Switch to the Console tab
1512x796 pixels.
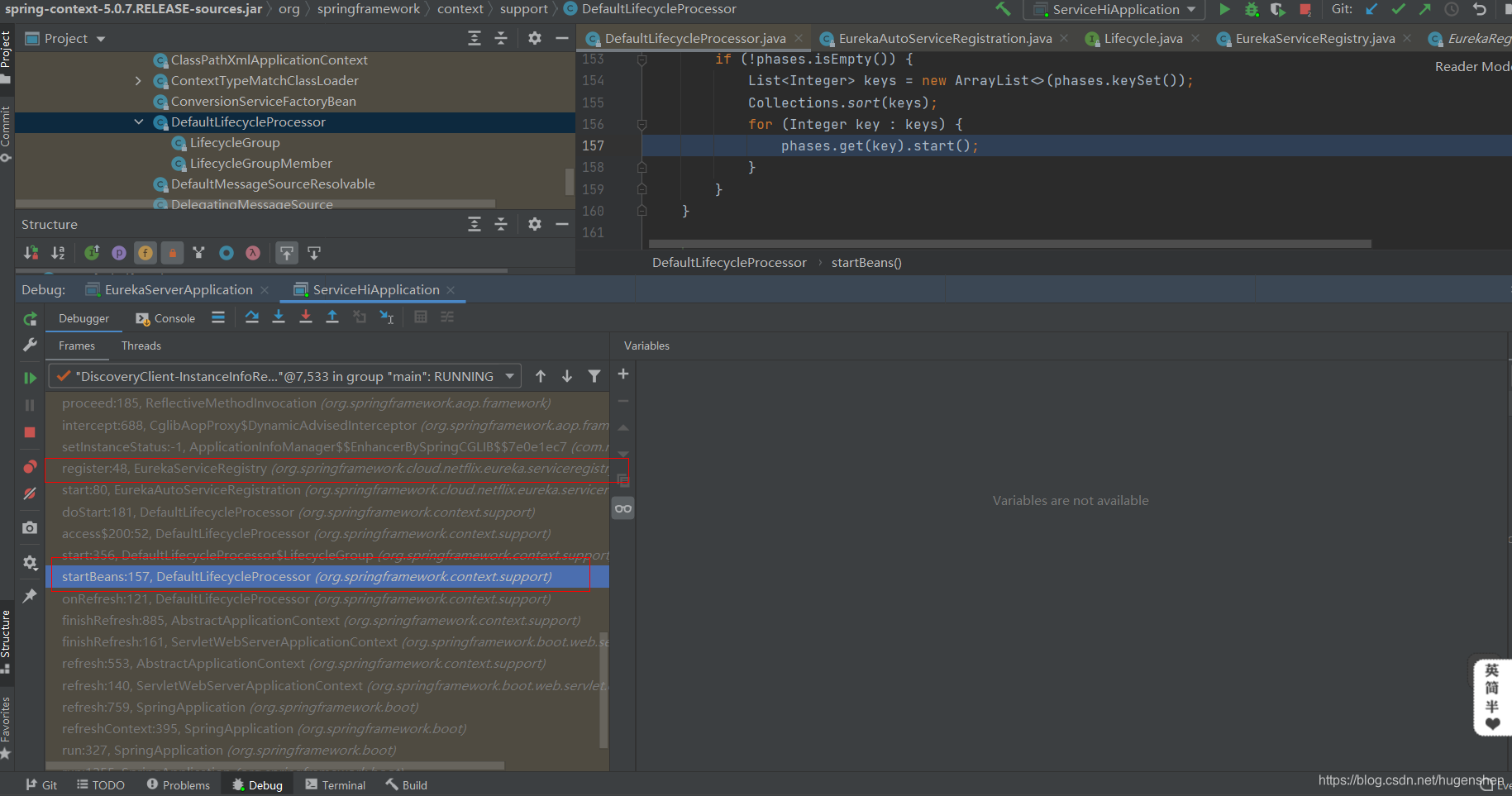(165, 318)
